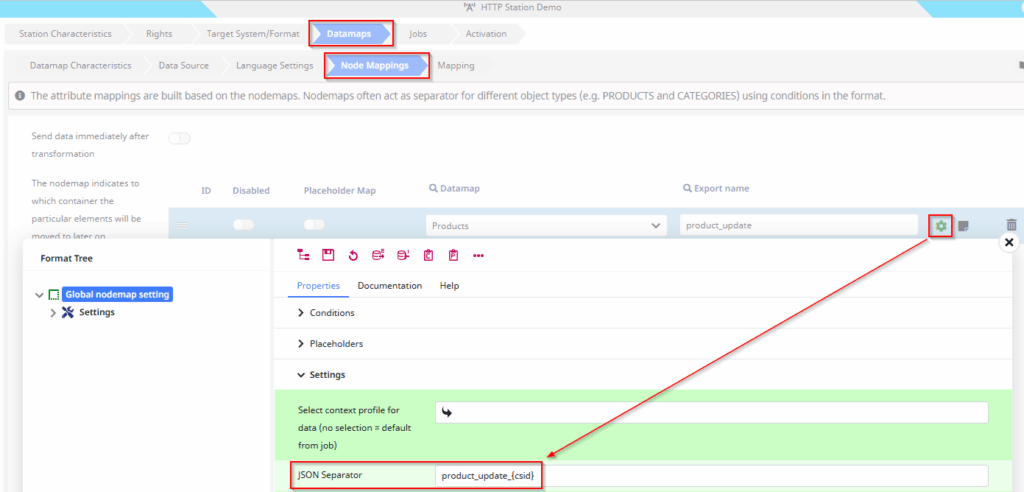The height and width of the screenshot is (492, 1024).
Task: Toggle Disabled switch for Products row
Action: point(244,225)
